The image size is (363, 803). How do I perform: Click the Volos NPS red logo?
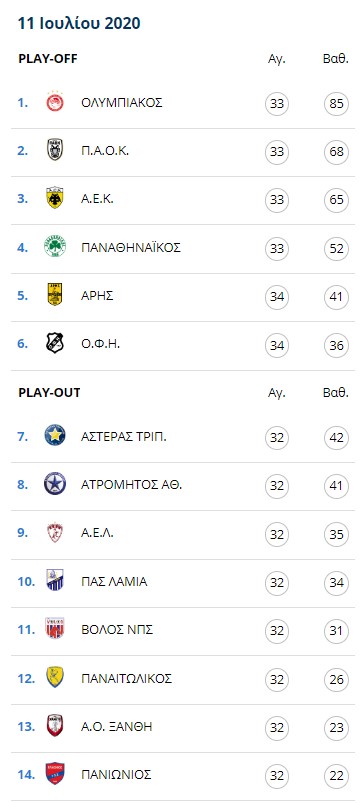[x=55, y=629]
